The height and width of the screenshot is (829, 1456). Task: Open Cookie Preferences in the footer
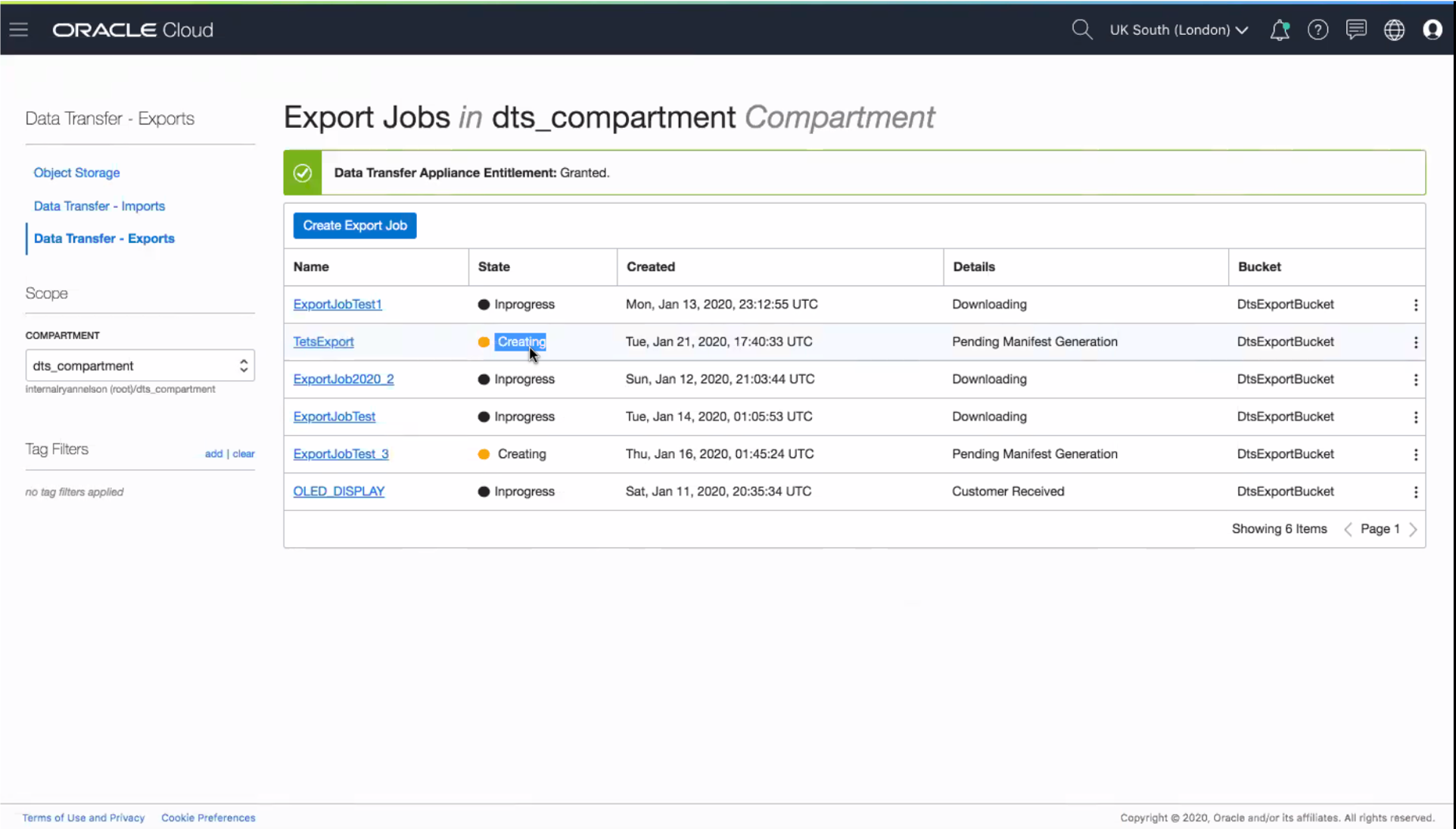207,818
